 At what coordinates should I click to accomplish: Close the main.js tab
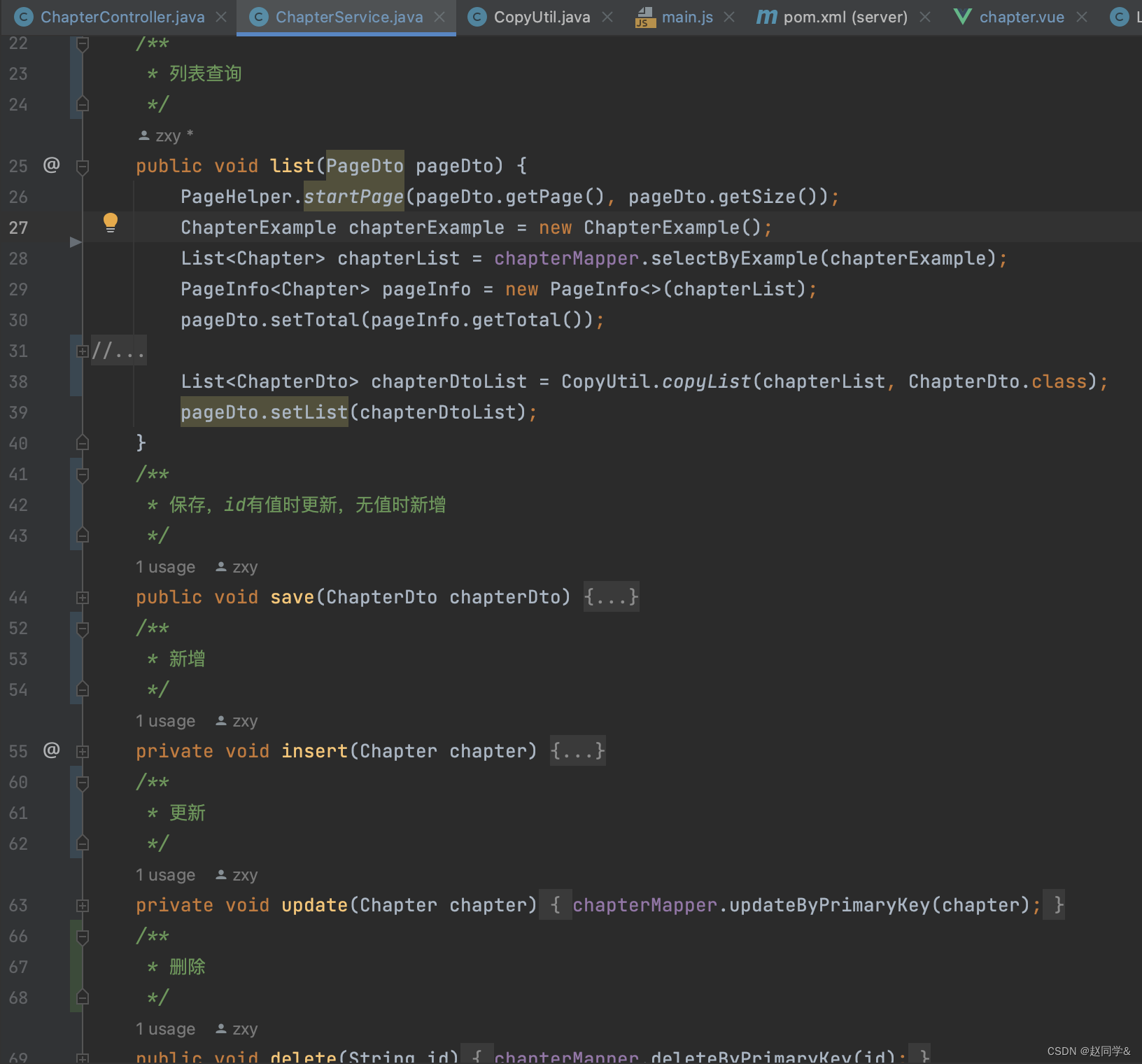click(x=729, y=17)
